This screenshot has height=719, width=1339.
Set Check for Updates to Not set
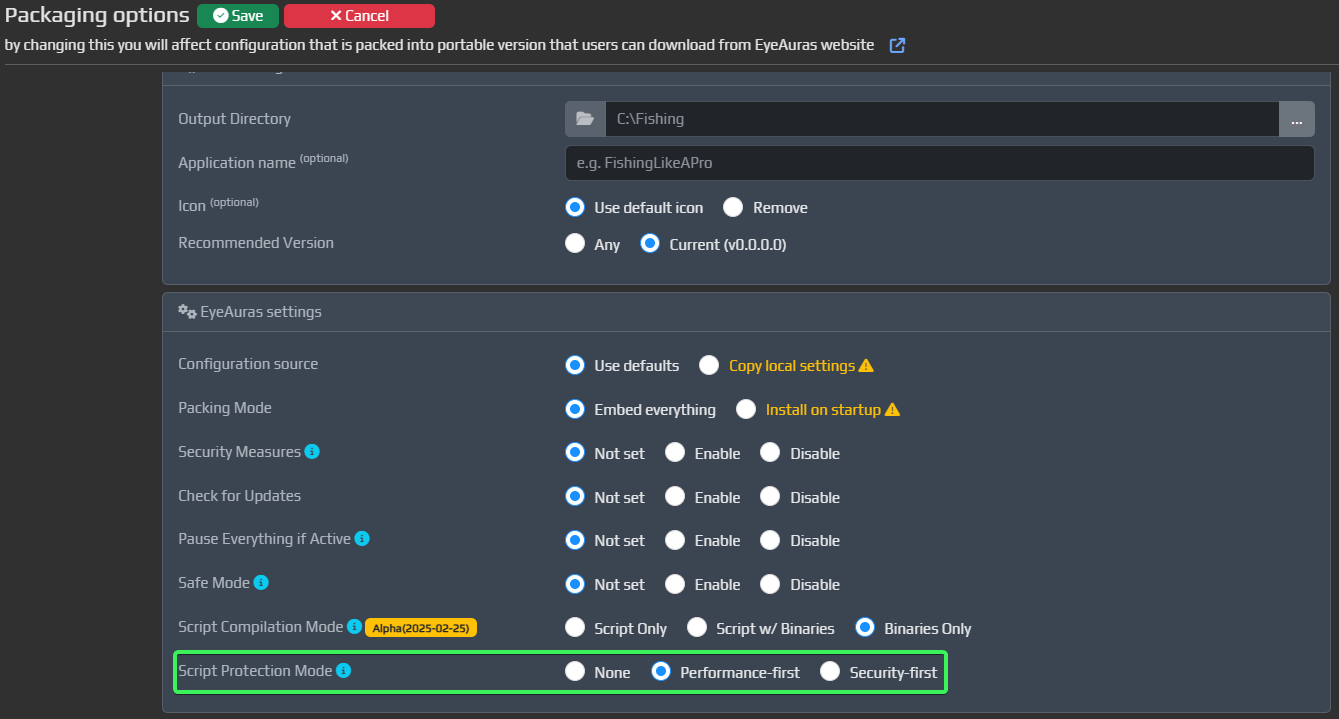(x=575, y=497)
